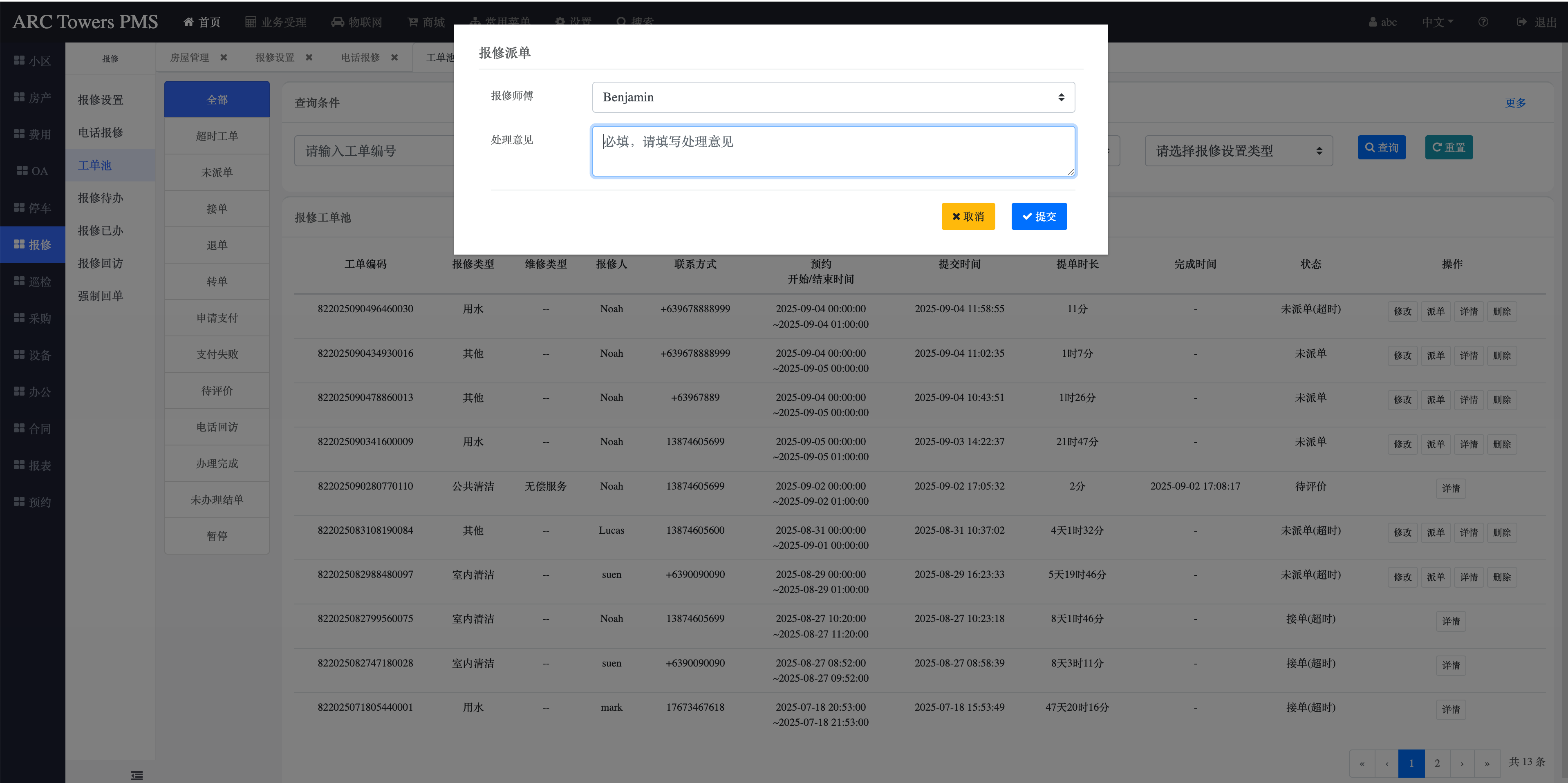Image resolution: width=1568 pixels, height=783 pixels.
Task: Click the user abc icon
Action: pos(1373,22)
